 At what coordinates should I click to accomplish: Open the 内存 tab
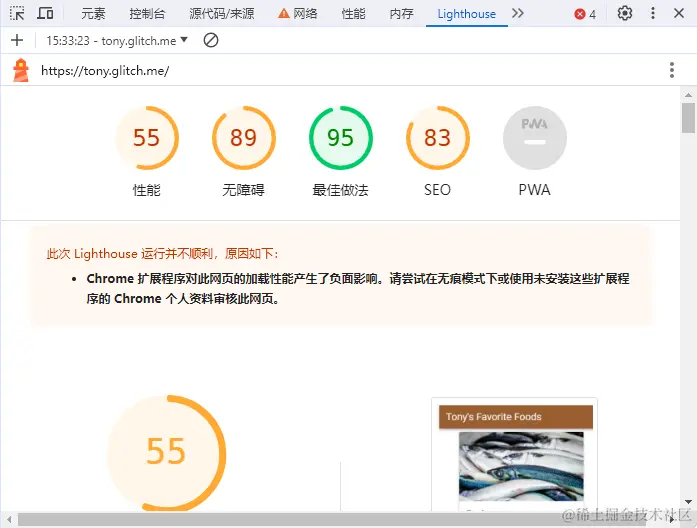(x=401, y=14)
